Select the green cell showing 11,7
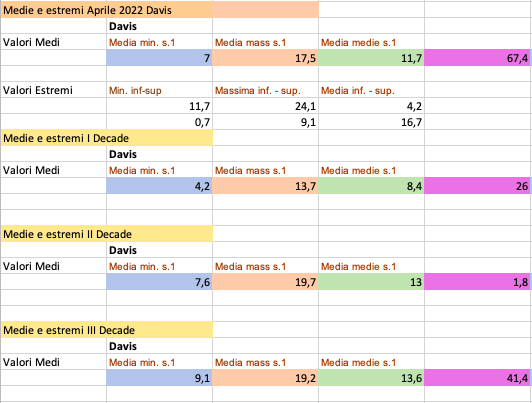Image resolution: width=532 pixels, height=403 pixels. click(372, 58)
